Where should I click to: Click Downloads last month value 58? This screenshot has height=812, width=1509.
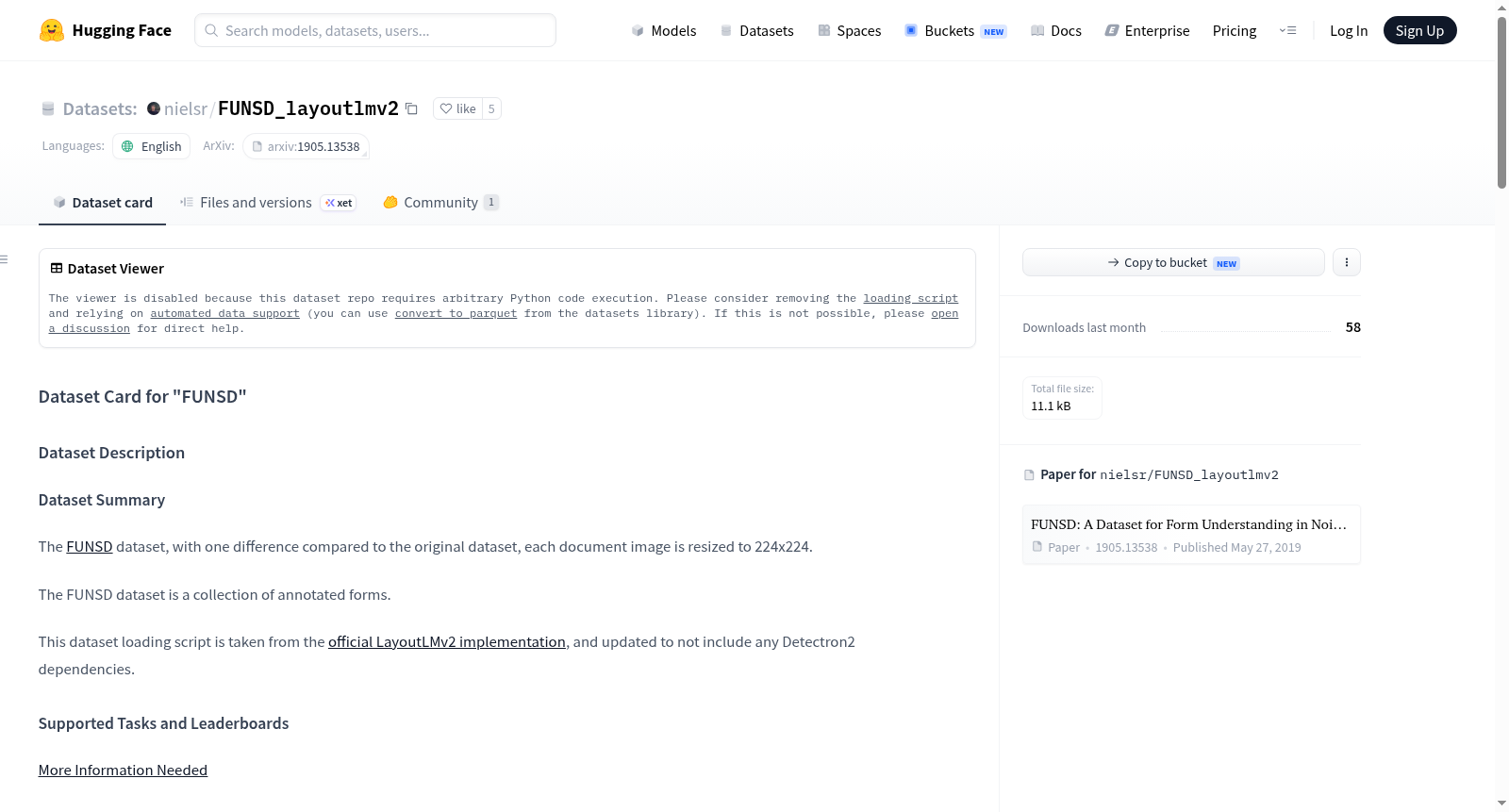tap(1352, 327)
